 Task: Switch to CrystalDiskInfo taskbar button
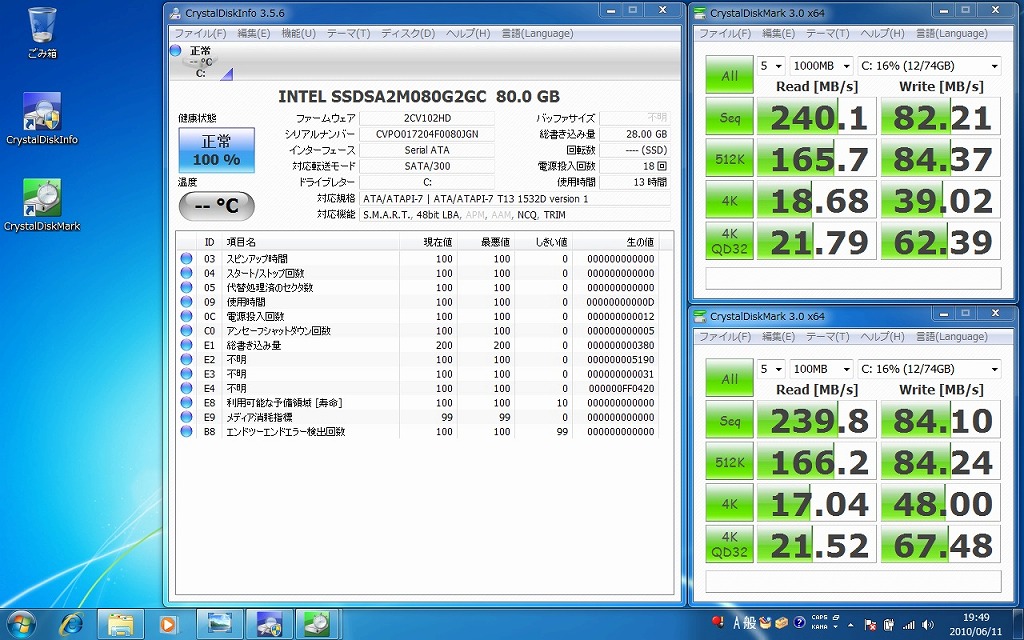click(269, 624)
